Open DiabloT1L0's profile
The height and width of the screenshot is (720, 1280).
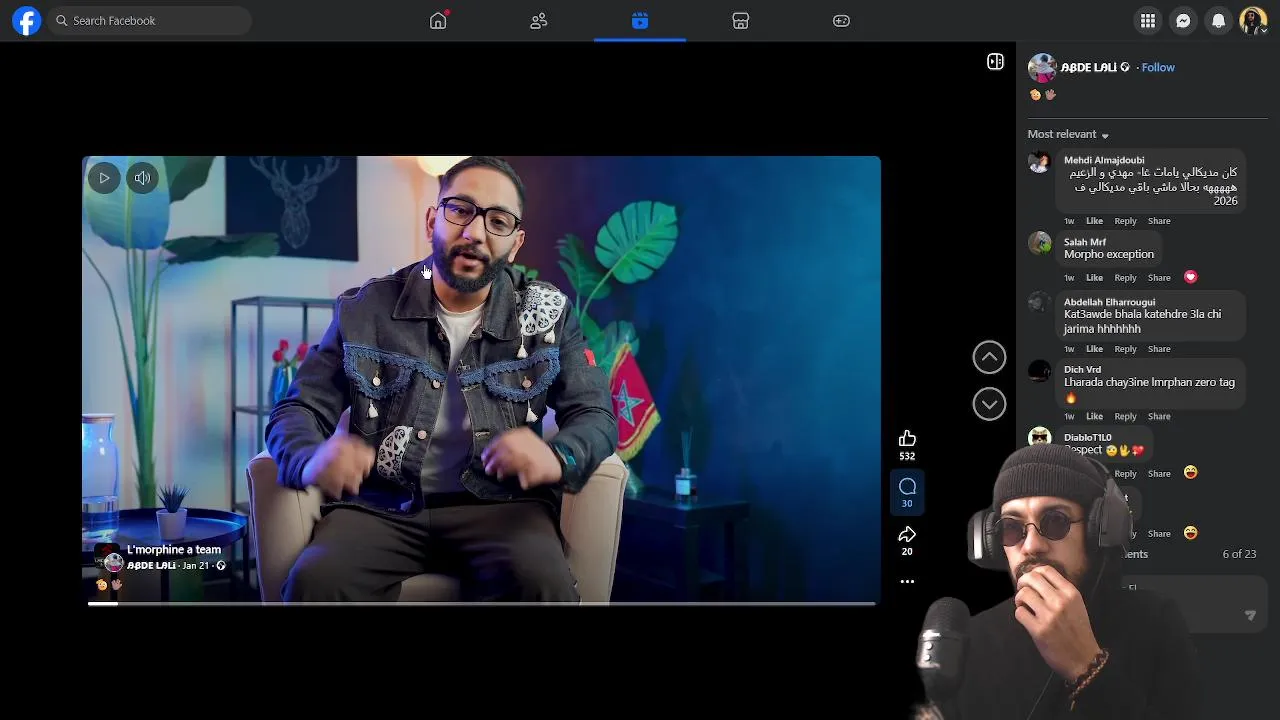pyautogui.click(x=1088, y=438)
